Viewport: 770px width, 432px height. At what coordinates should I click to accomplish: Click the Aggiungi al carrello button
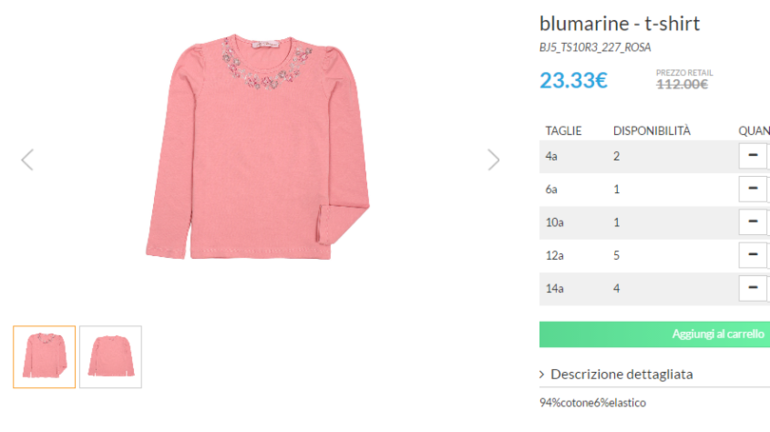(x=654, y=334)
